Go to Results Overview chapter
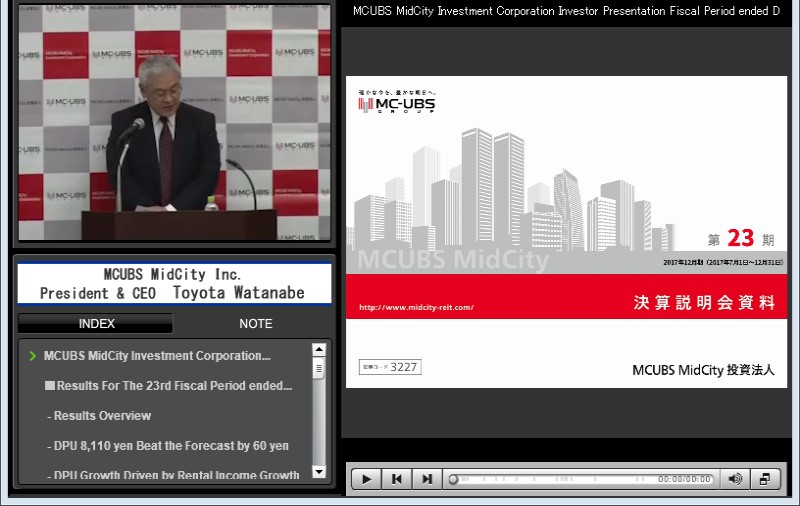Screen dimensions: 800x506 coord(102,416)
